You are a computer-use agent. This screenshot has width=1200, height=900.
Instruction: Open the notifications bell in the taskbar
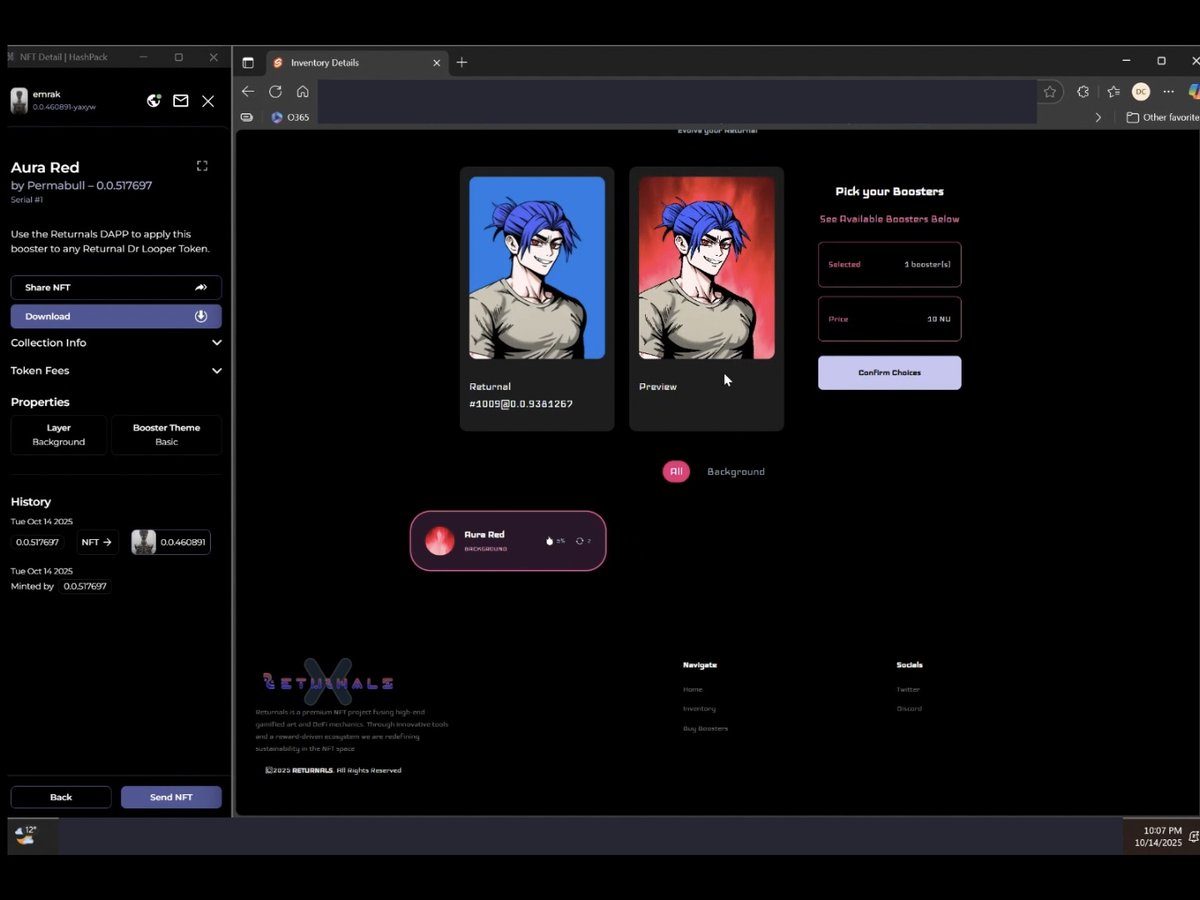(1196, 837)
